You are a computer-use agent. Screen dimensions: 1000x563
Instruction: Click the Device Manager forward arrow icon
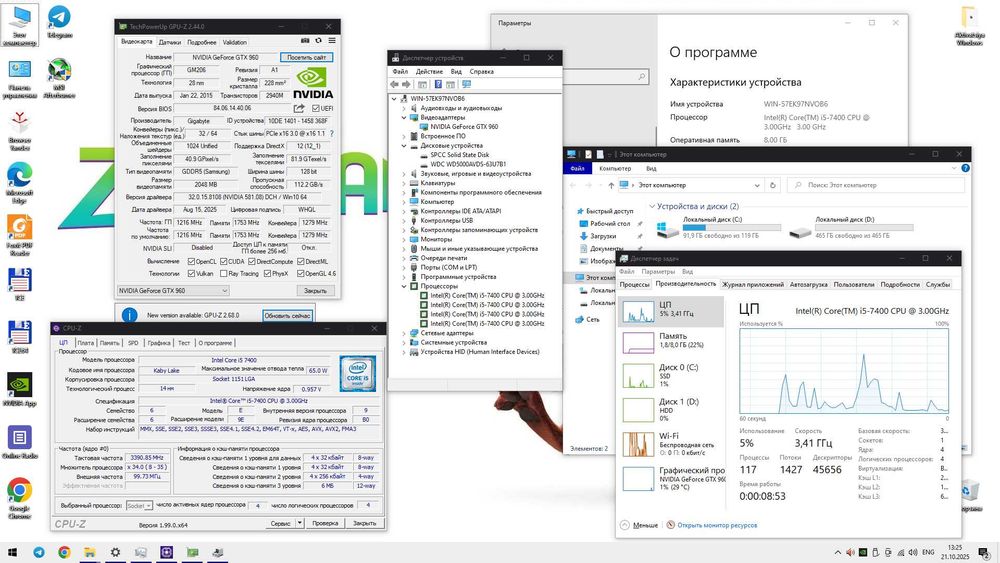406,84
